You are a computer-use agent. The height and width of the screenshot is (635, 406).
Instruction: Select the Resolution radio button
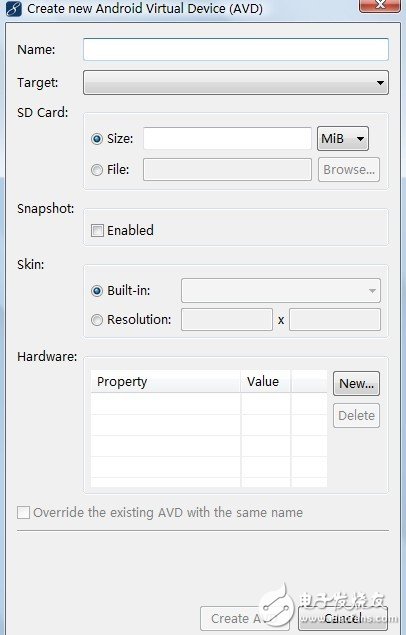97,320
